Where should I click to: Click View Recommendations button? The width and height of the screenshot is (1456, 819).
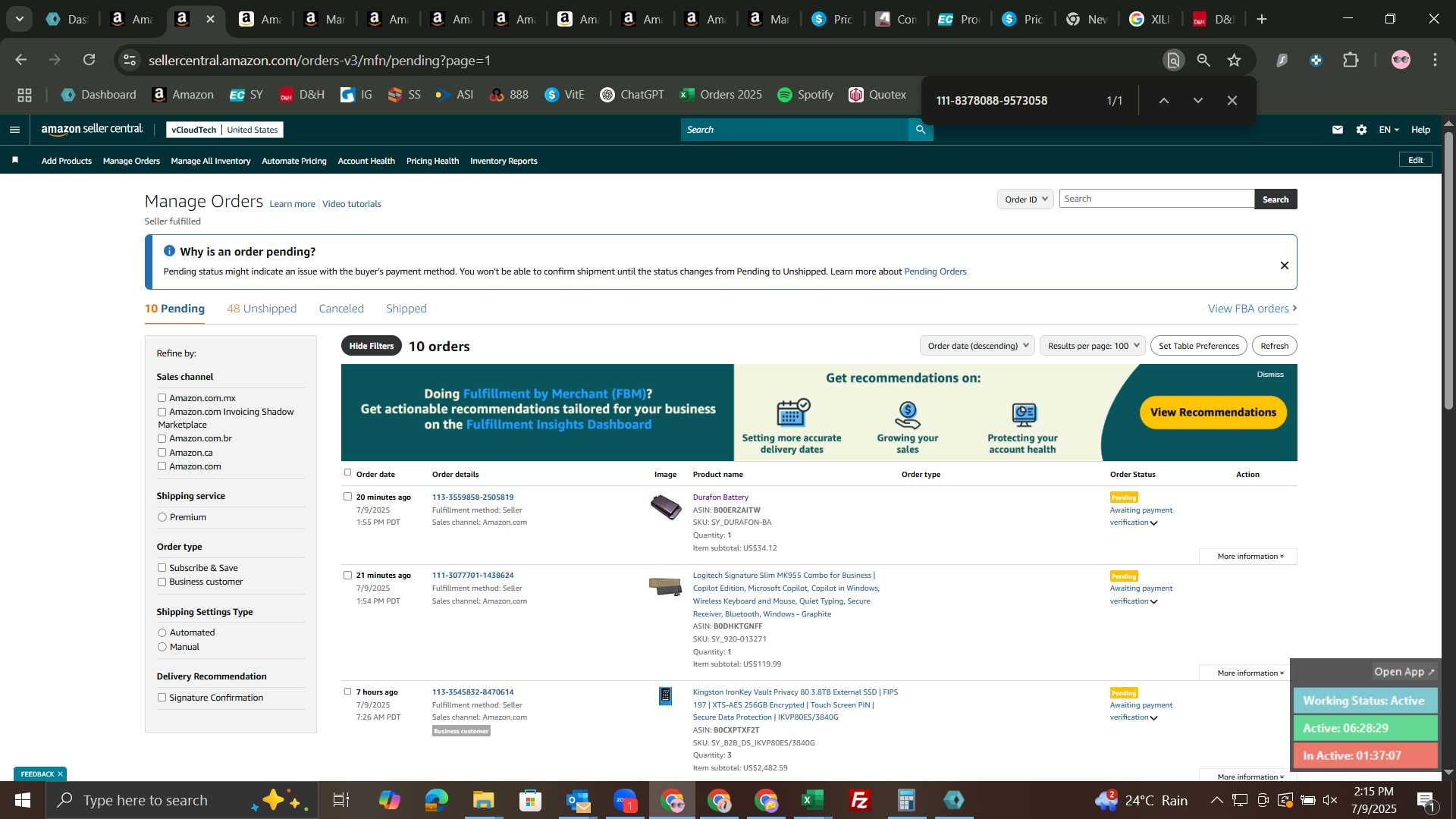(x=1213, y=413)
